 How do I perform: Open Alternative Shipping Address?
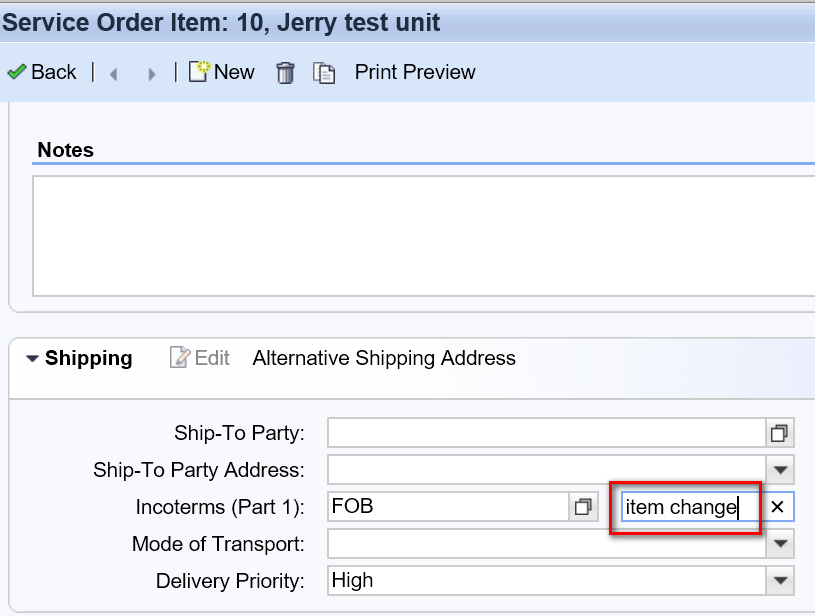(384, 358)
